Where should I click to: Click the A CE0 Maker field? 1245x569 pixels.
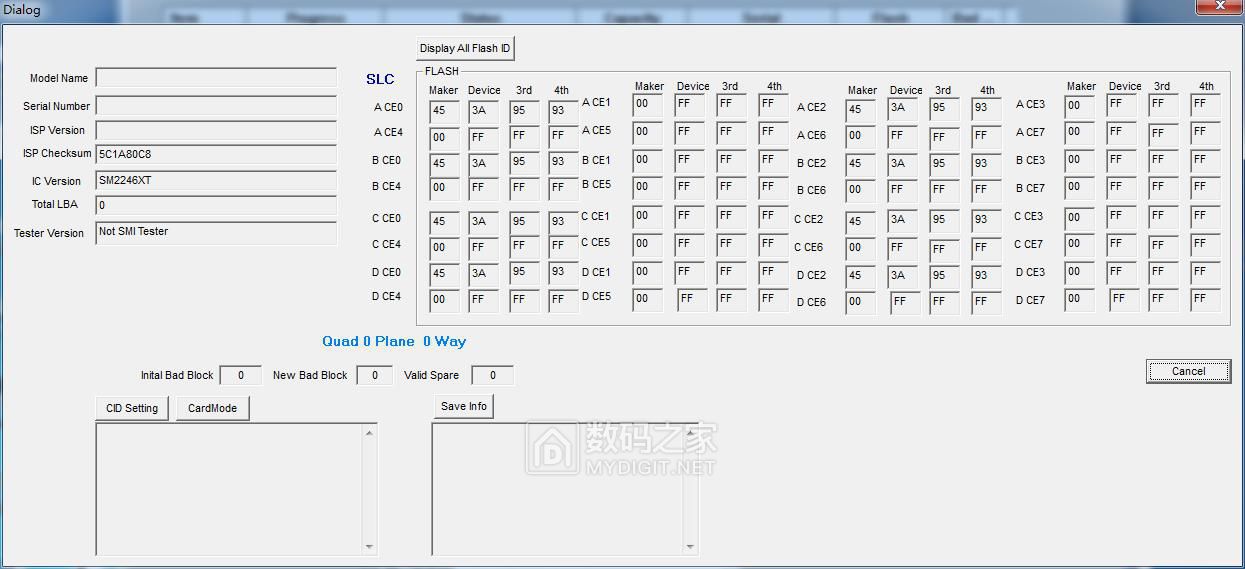(x=444, y=111)
